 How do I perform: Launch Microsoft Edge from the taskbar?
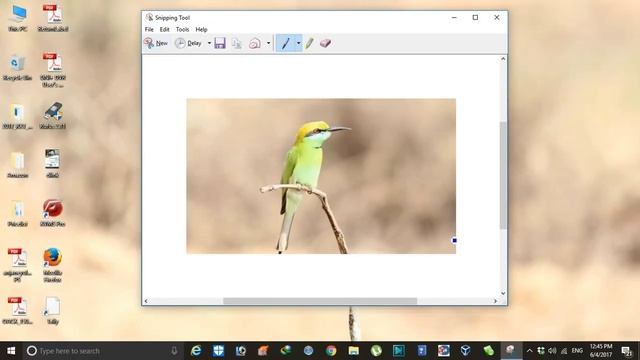(x=196, y=351)
